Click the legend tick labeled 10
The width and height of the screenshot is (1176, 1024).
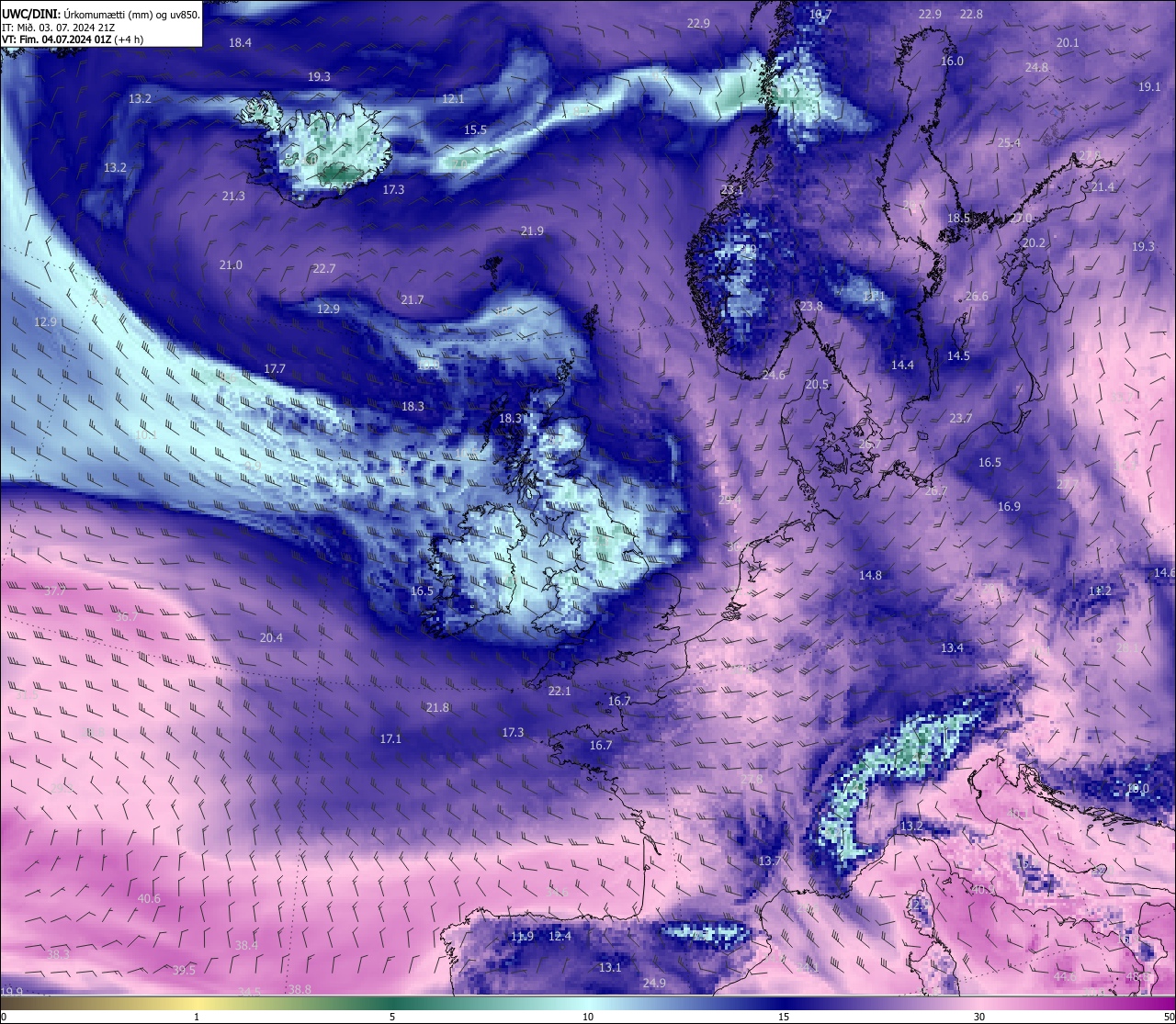587,1017
